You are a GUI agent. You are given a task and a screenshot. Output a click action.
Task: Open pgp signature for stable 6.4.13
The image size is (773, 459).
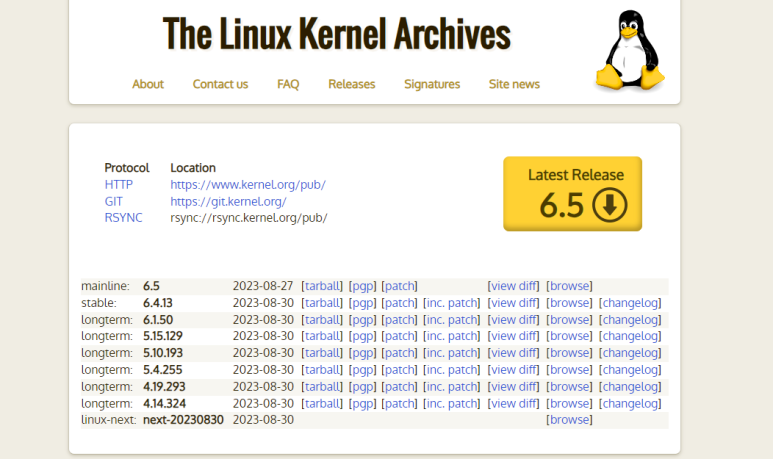[362, 303]
